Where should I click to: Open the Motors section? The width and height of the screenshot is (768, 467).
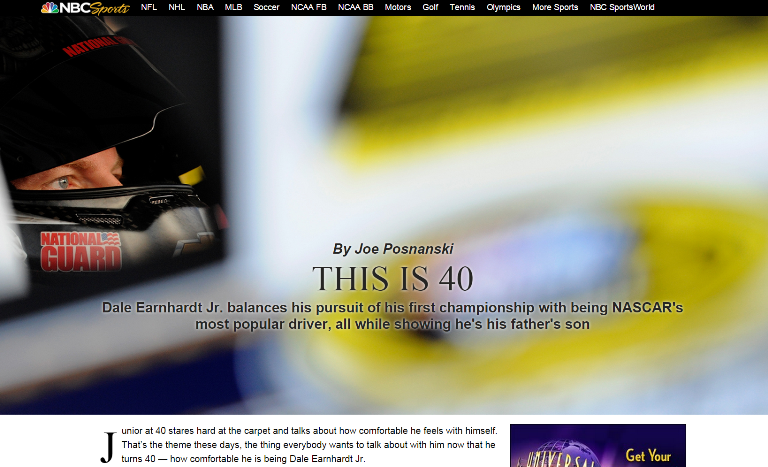point(398,7)
